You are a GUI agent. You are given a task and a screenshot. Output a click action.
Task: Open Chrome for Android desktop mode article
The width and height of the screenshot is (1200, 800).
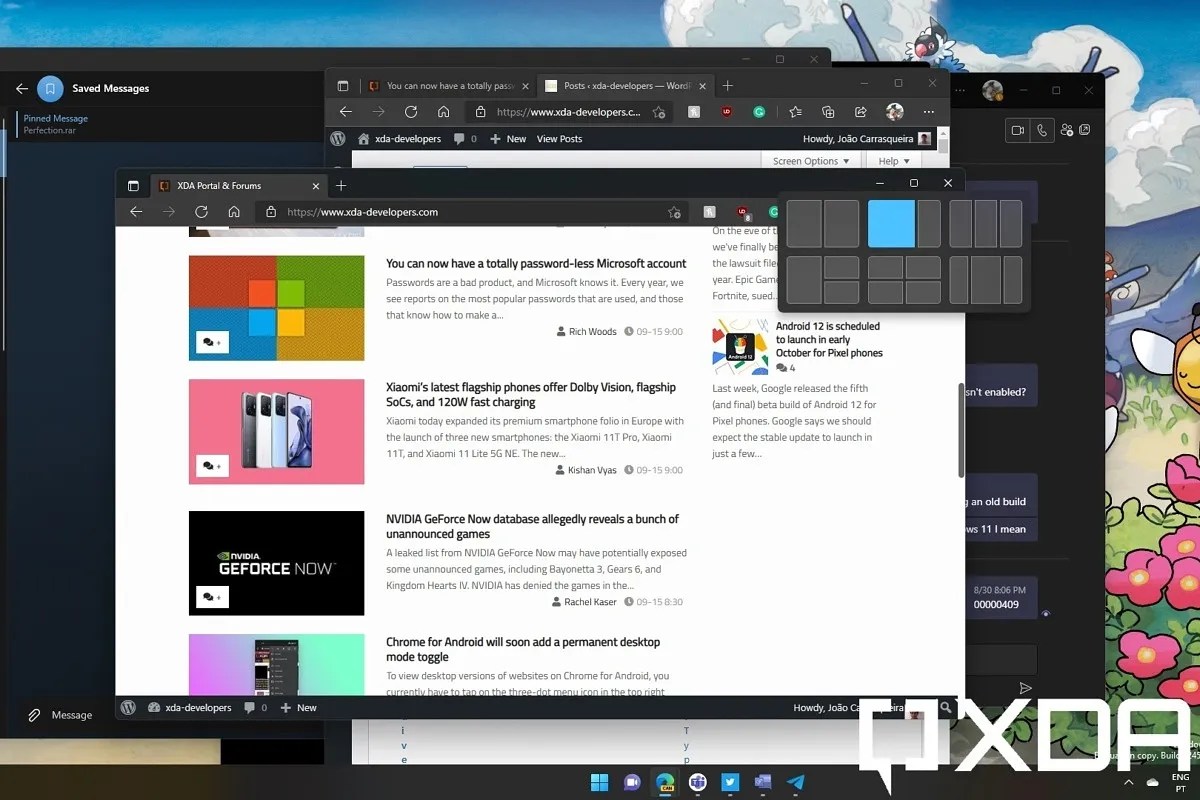[523, 649]
